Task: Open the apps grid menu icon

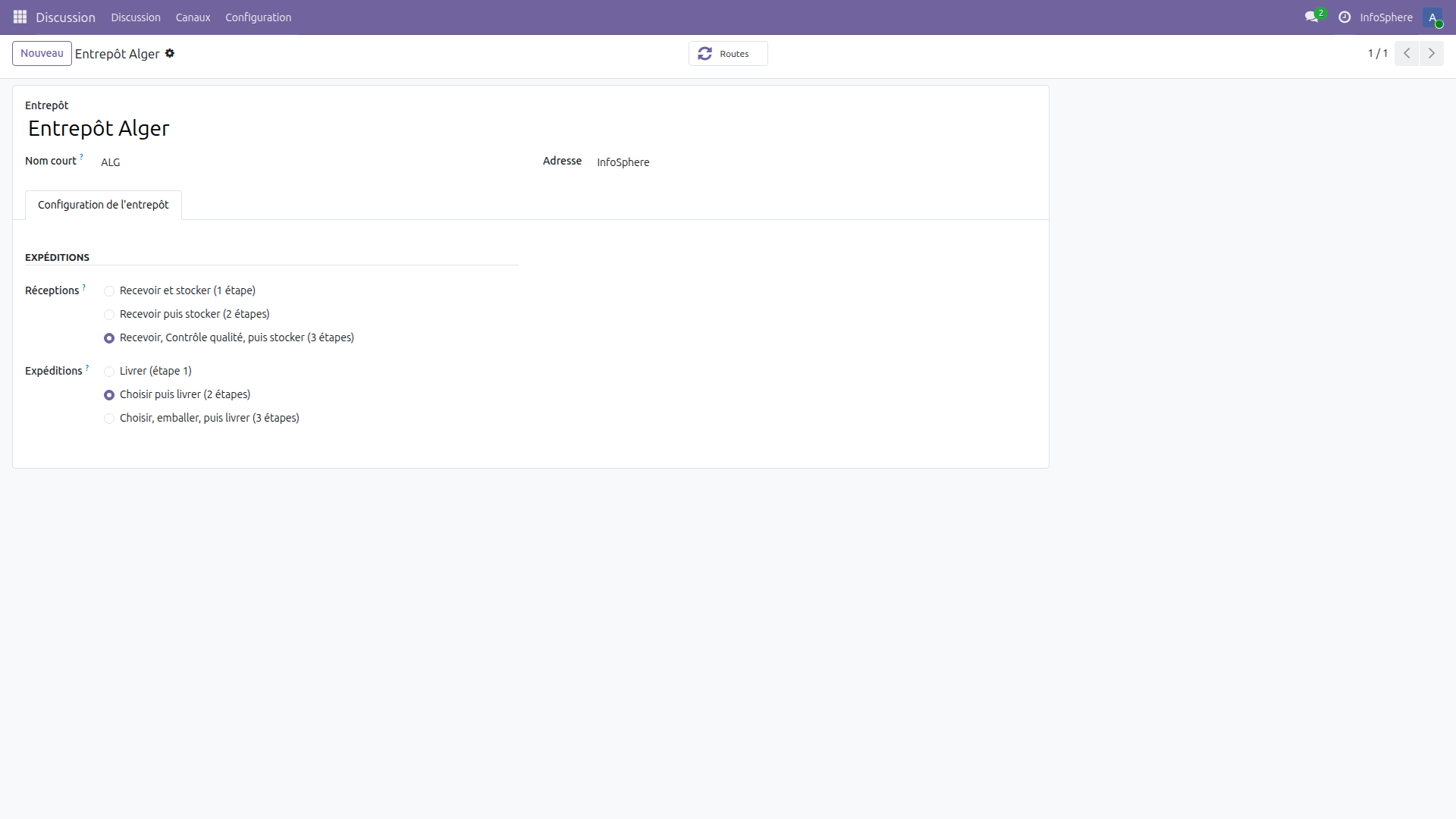Action: click(x=20, y=17)
